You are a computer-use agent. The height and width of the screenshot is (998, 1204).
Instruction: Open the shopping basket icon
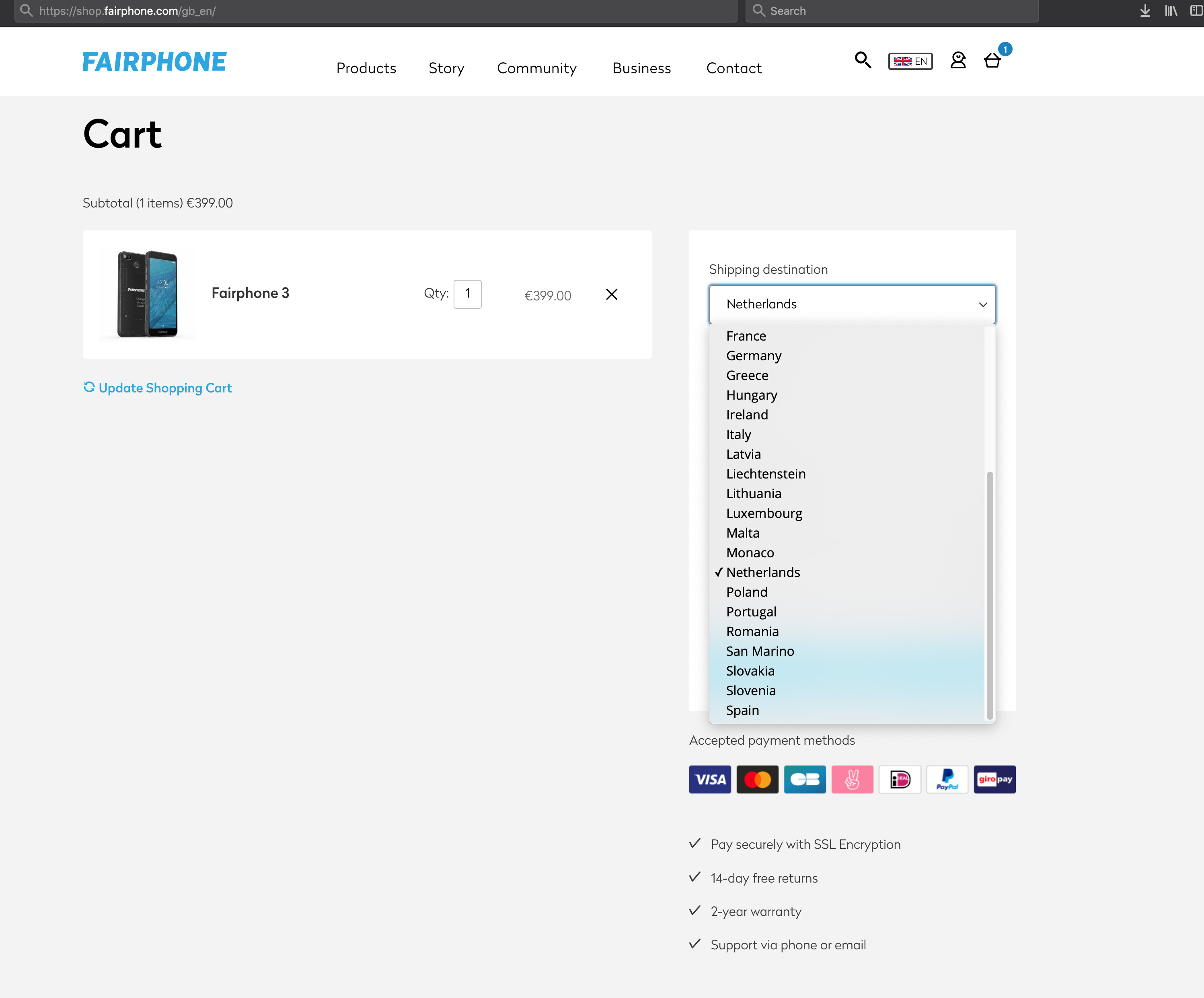coord(992,61)
